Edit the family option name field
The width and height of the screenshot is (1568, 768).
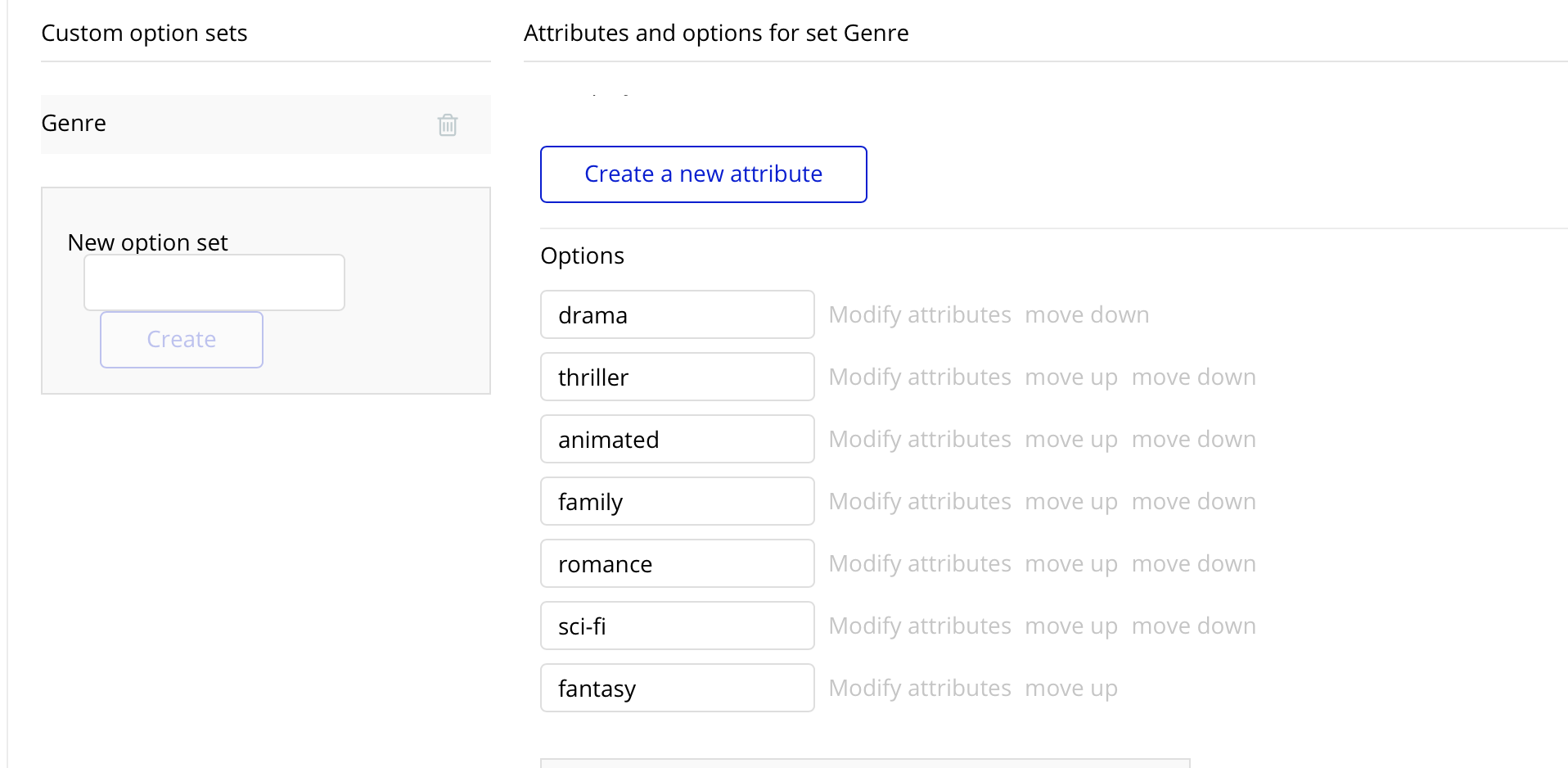coord(677,502)
